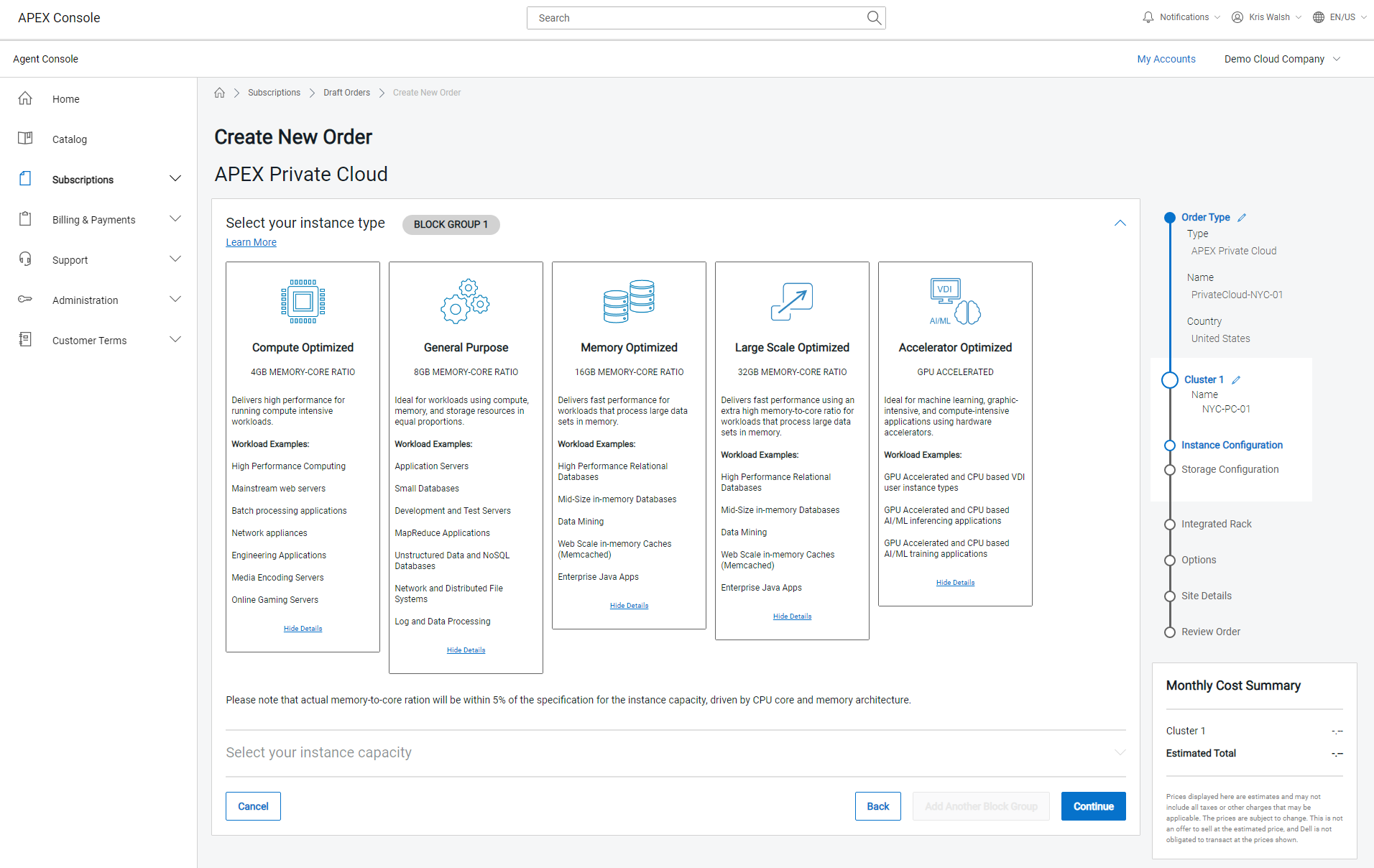The image size is (1374, 868).
Task: Open the Demo Cloud Company dropdown
Action: [1282, 59]
